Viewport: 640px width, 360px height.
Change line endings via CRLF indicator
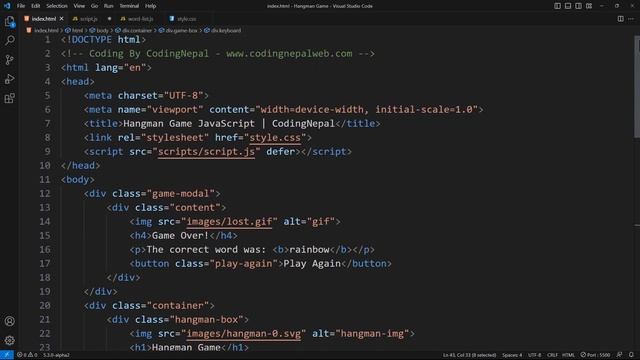[x=552, y=355]
